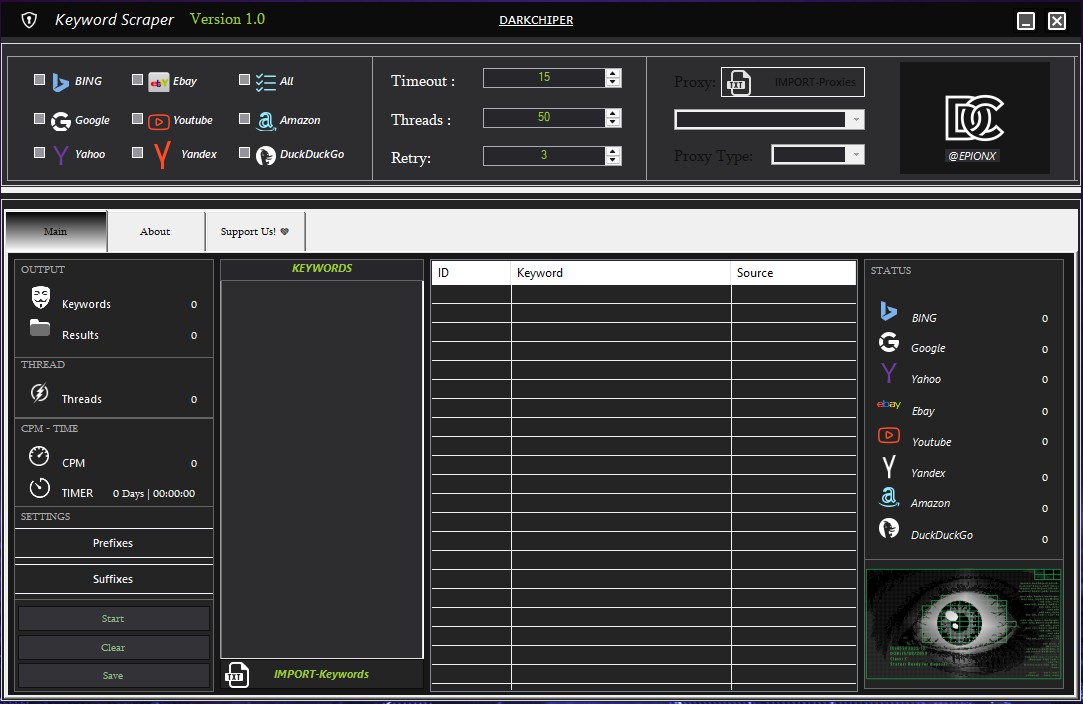Open the Prefixes settings button
The height and width of the screenshot is (704, 1083).
pos(113,543)
